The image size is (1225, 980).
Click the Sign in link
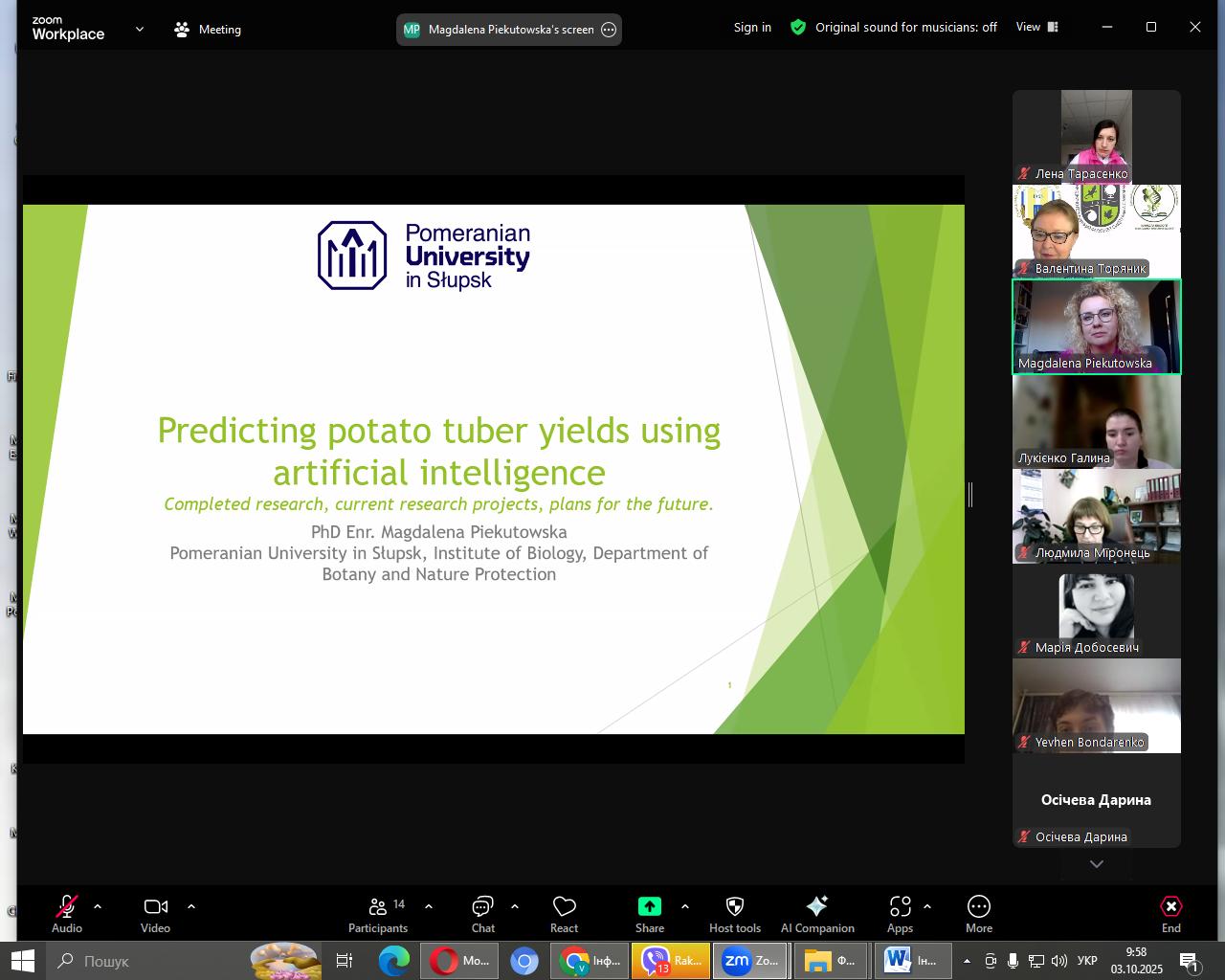click(x=752, y=28)
